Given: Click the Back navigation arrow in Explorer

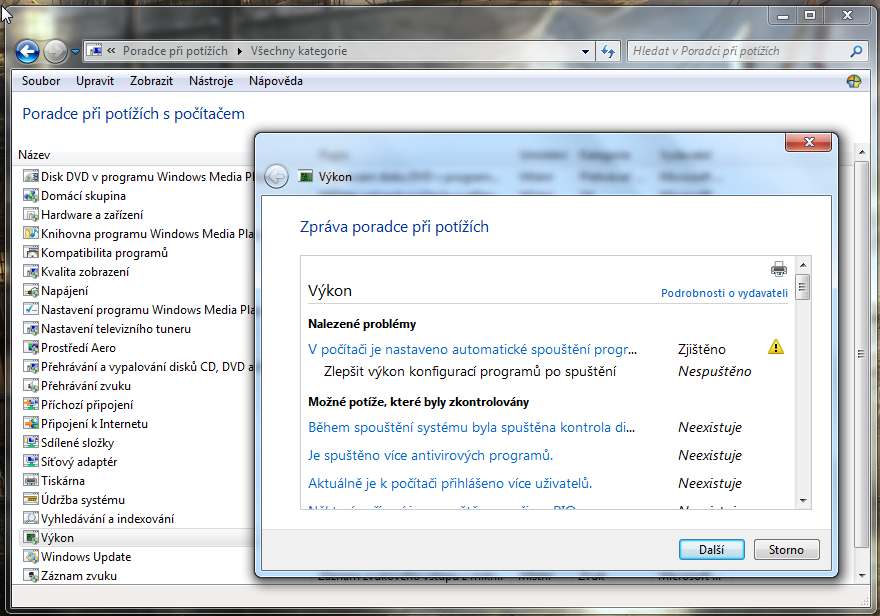Looking at the screenshot, I should 27,52.
